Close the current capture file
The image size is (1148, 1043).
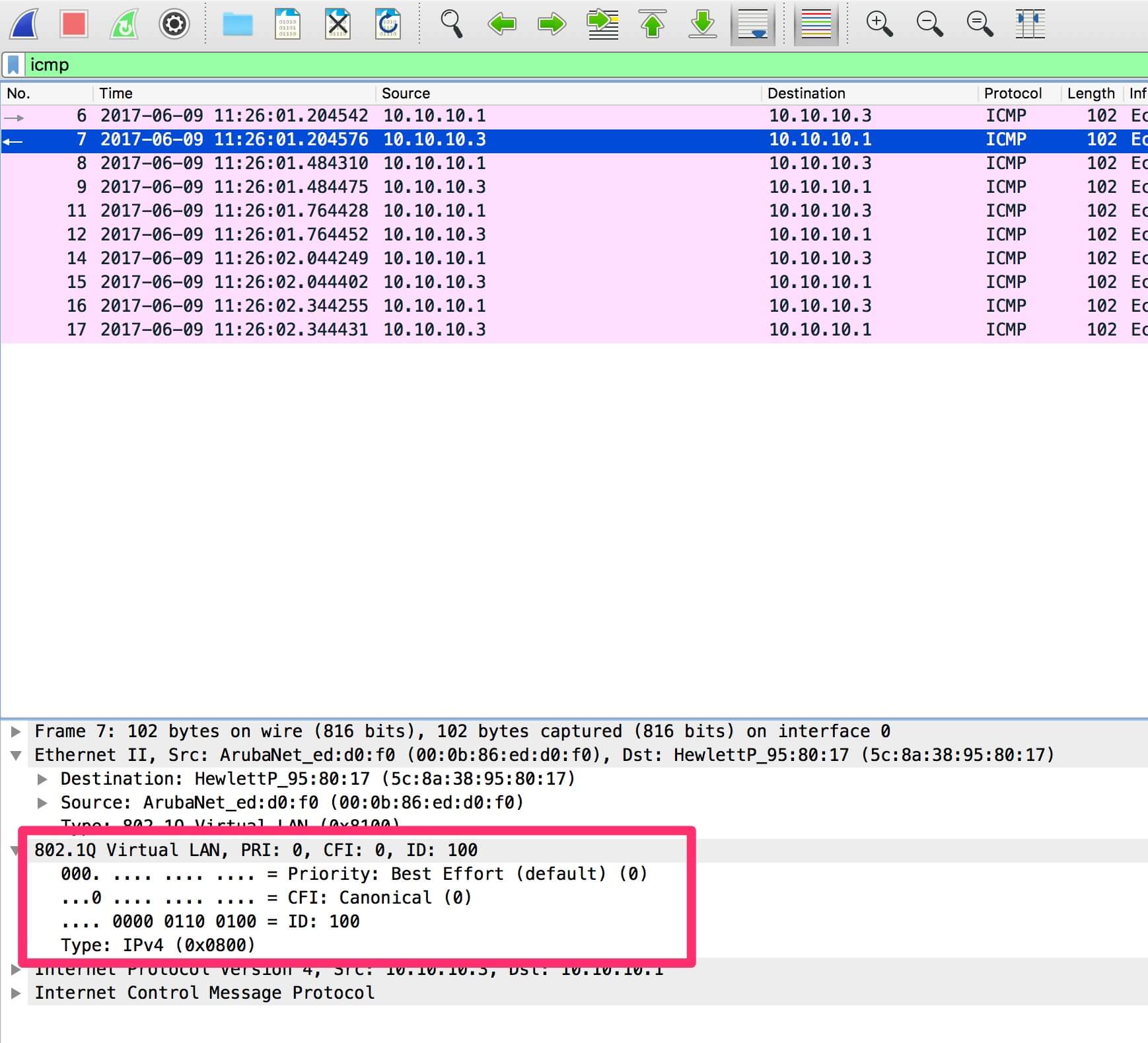(x=339, y=23)
